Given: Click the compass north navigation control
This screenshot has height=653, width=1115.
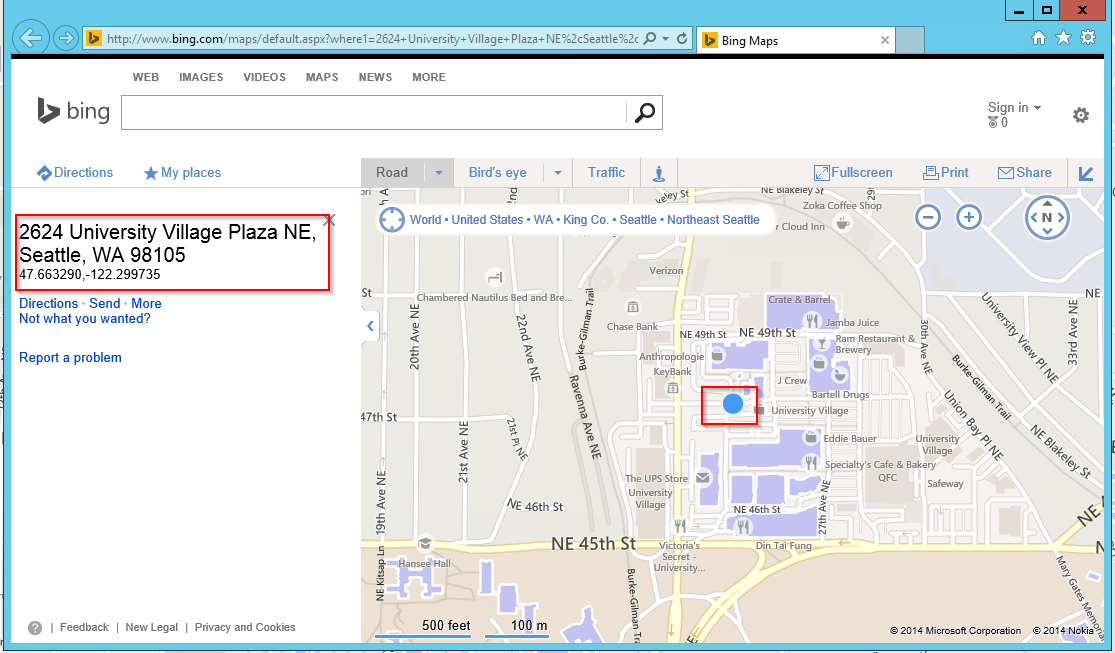Looking at the screenshot, I should [1047, 217].
